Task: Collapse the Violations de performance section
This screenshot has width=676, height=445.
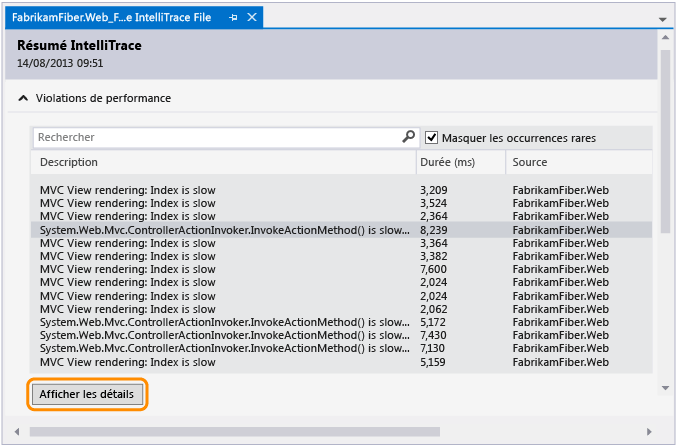Action: 21,98
